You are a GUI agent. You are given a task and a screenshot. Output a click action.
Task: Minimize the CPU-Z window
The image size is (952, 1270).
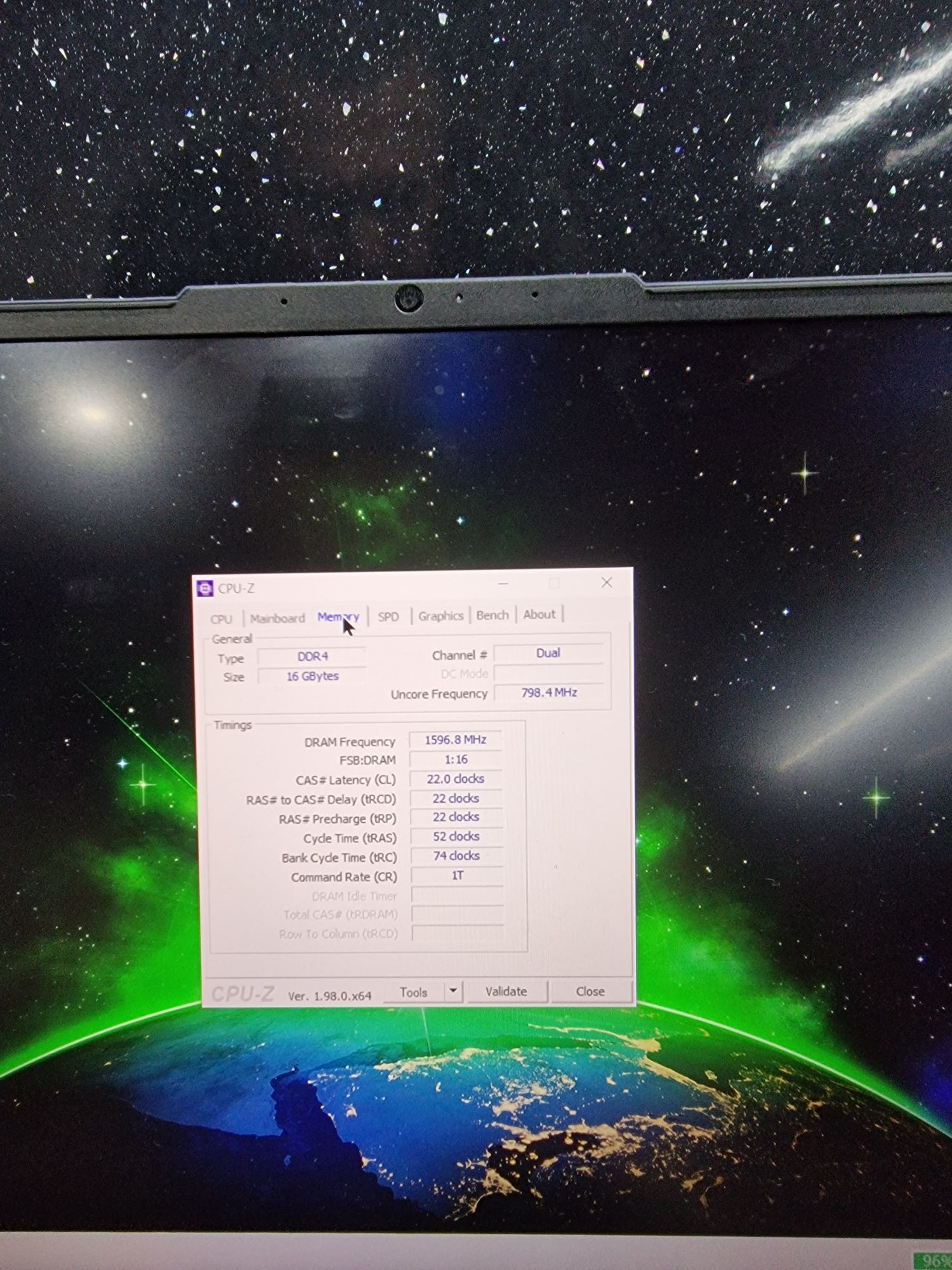point(503,584)
